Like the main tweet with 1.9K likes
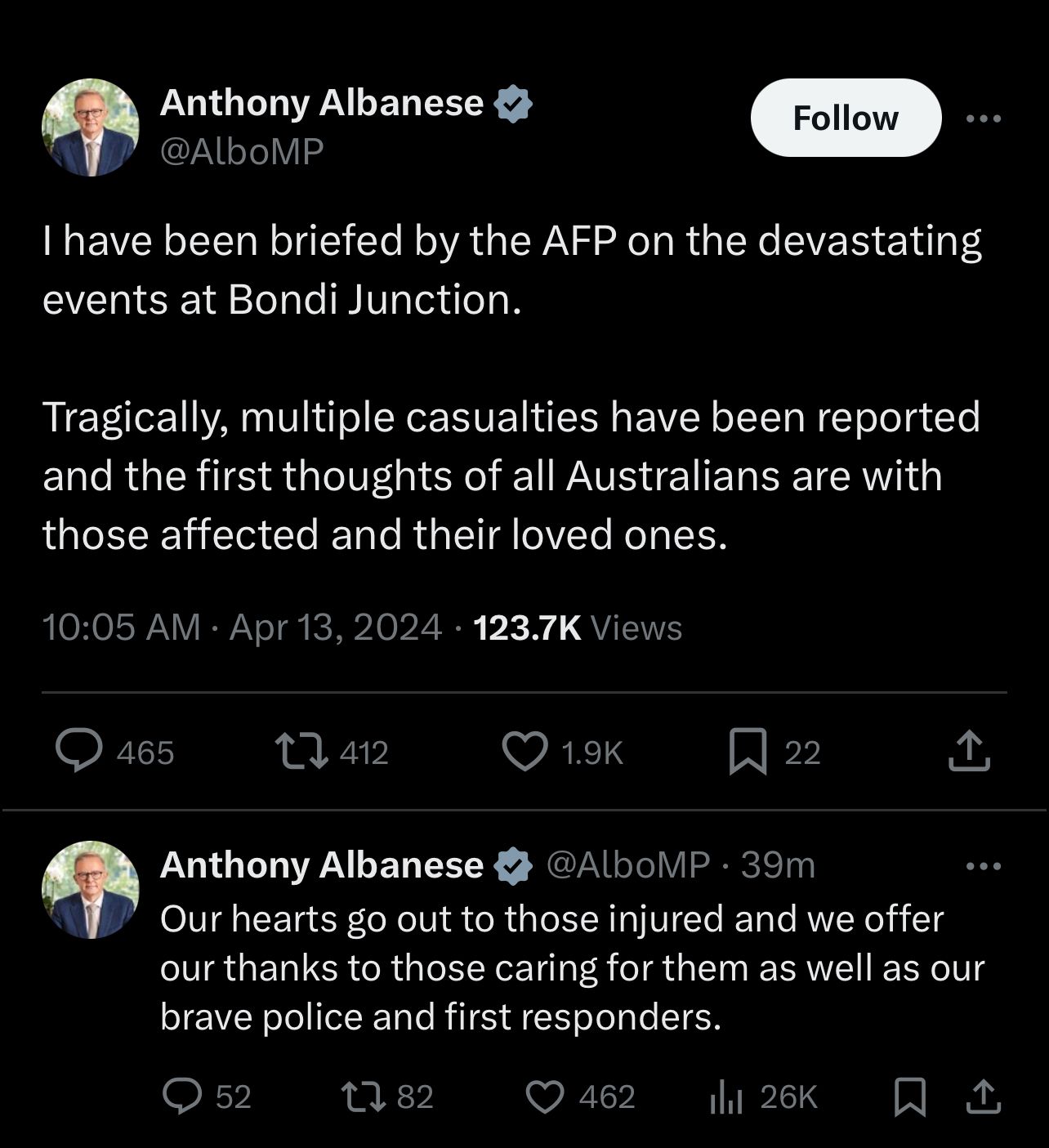This screenshot has height=1148, width=1049. [x=524, y=751]
